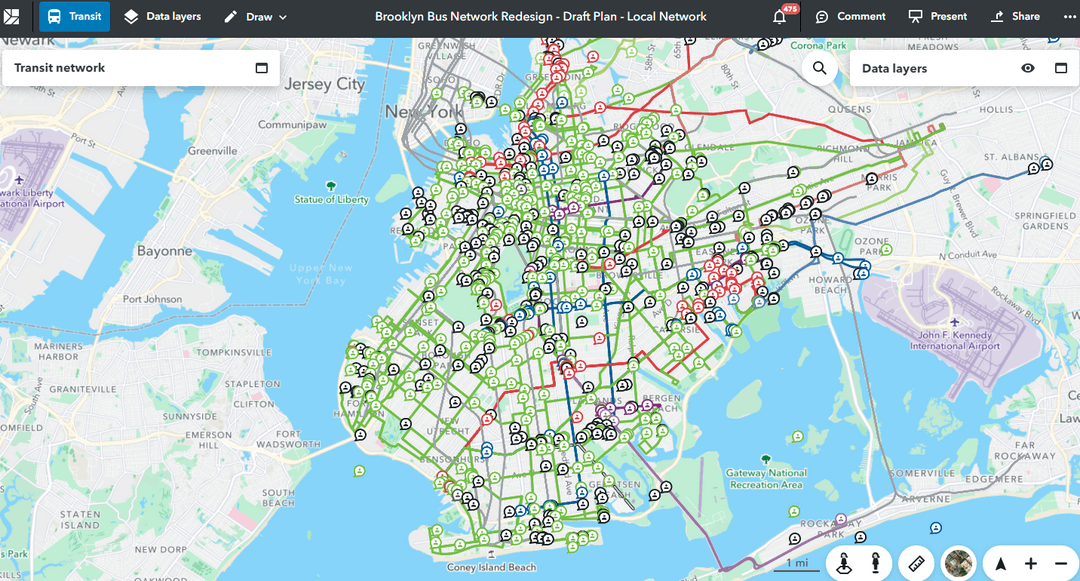1080x581 pixels.
Task: Zoom in on the map
Action: pyautogui.click(x=1031, y=563)
